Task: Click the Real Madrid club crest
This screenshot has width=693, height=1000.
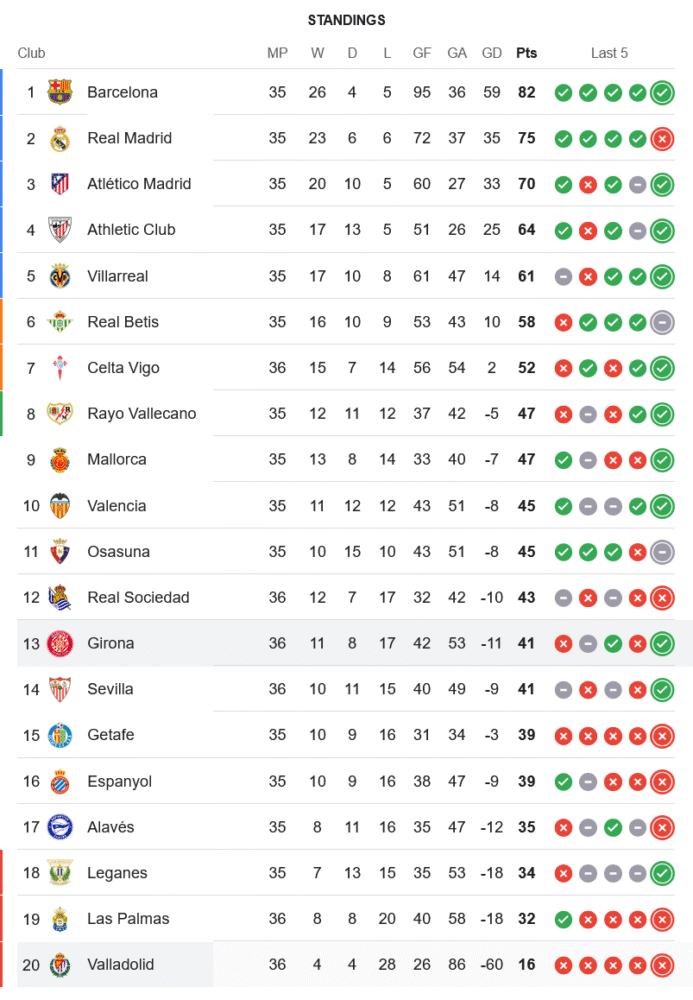Action: pos(60,138)
